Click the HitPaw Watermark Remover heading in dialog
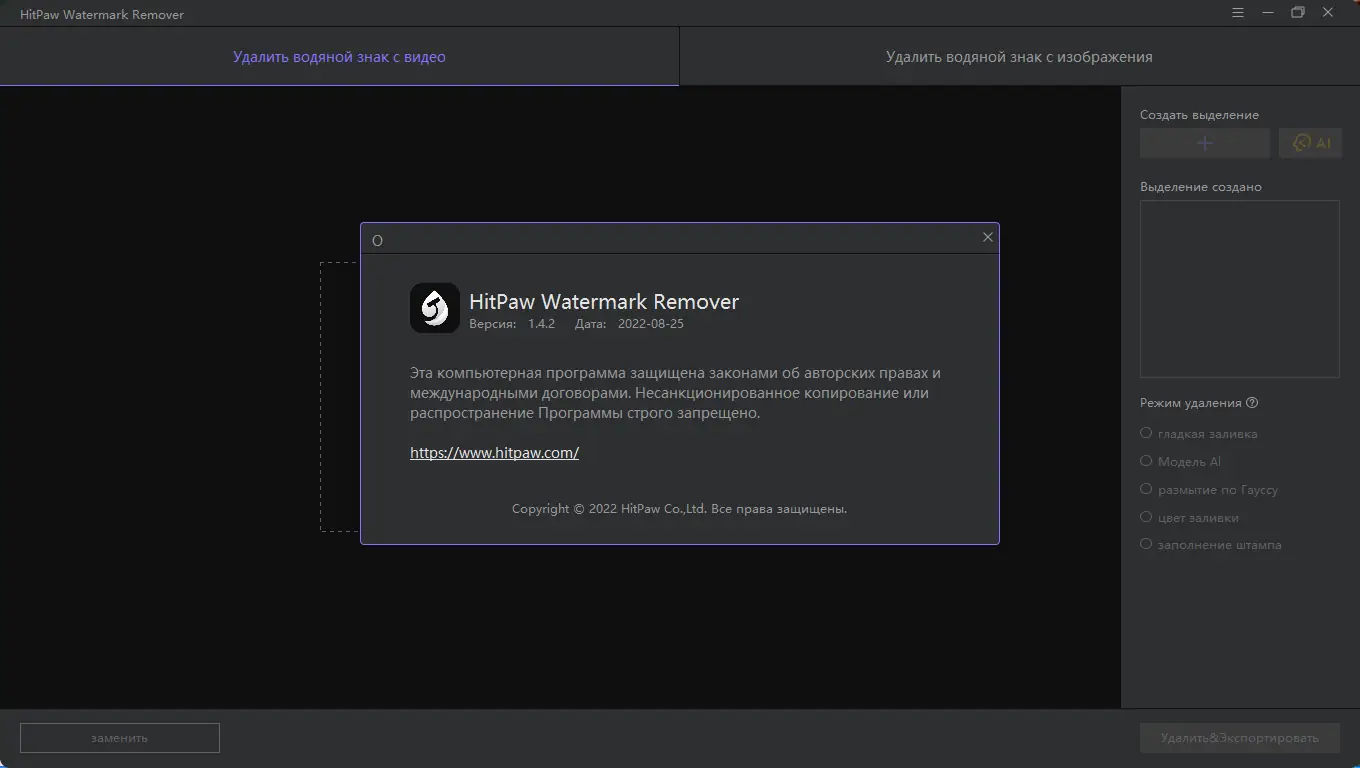Screen dimensions: 1360x768 (x=604, y=301)
